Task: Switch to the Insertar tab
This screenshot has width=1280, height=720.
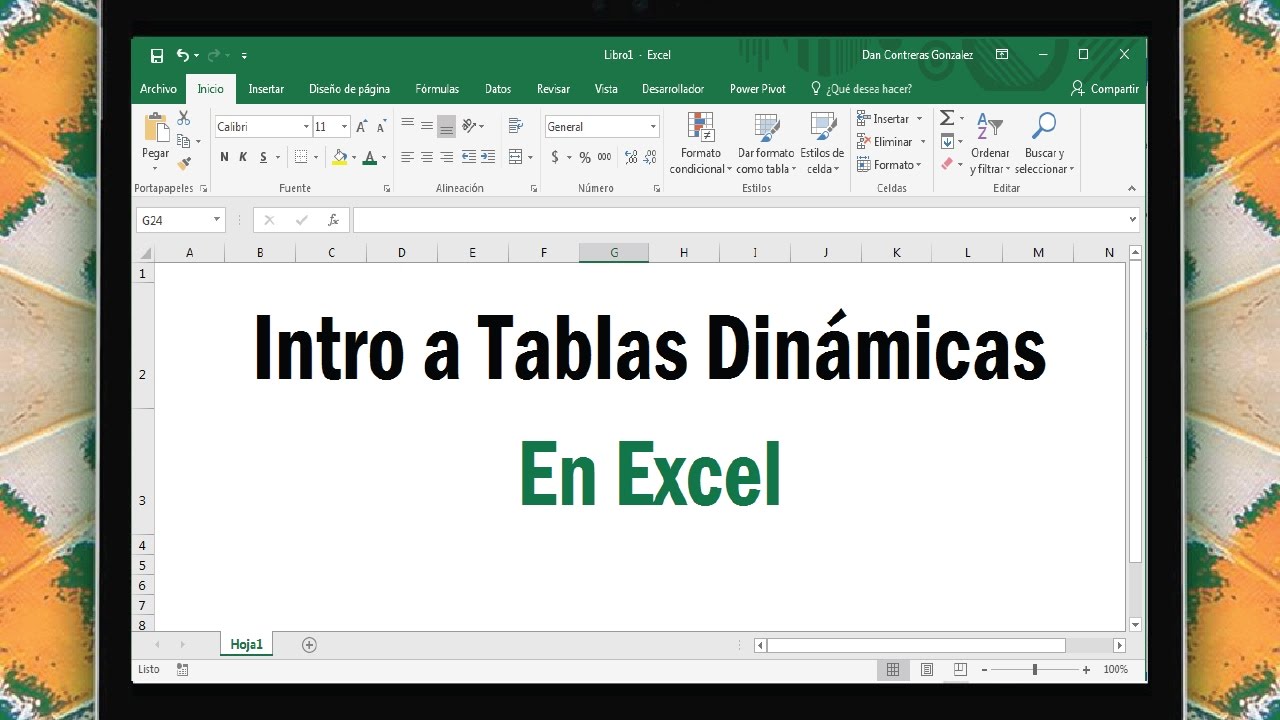Action: tap(266, 89)
